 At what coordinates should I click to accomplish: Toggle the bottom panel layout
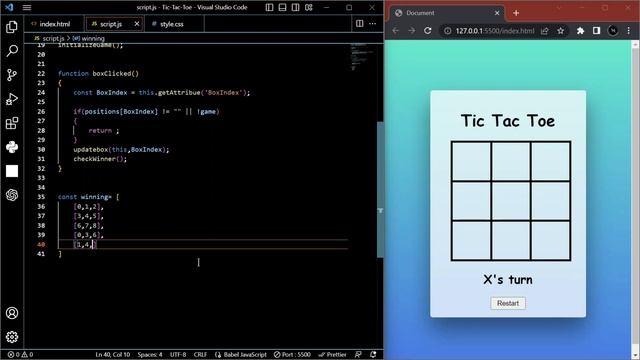282,7
